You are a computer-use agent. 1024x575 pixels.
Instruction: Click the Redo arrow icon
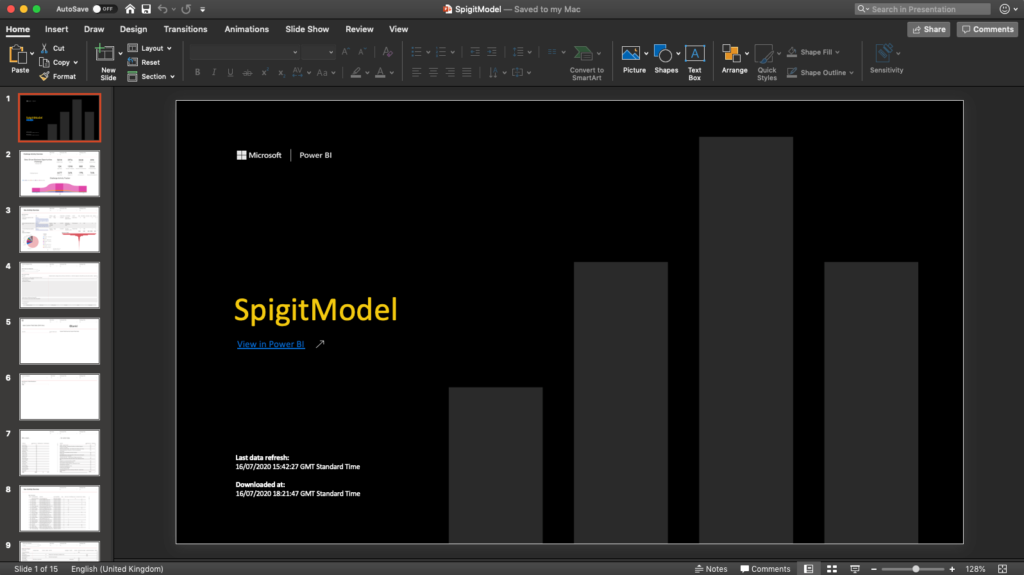[186, 9]
